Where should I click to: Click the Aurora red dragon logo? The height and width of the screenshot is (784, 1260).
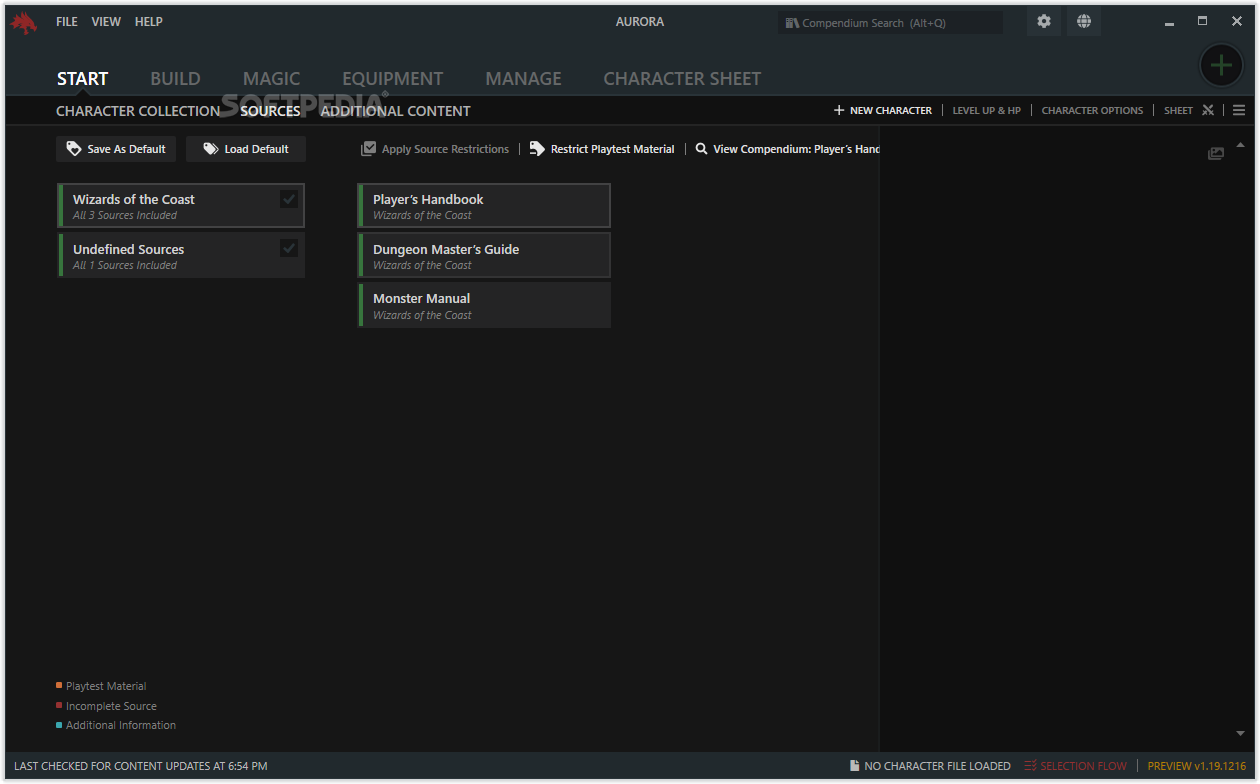point(24,22)
